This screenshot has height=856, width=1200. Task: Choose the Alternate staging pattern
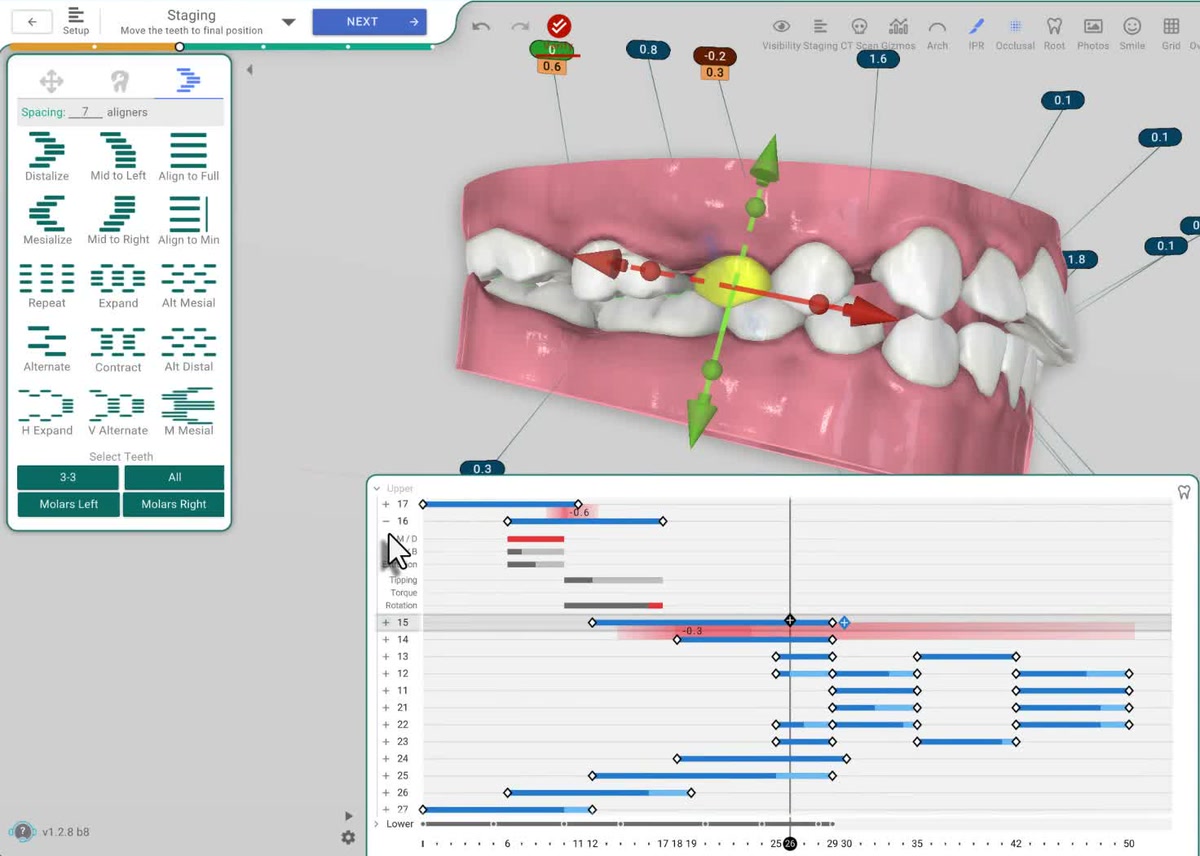[47, 350]
